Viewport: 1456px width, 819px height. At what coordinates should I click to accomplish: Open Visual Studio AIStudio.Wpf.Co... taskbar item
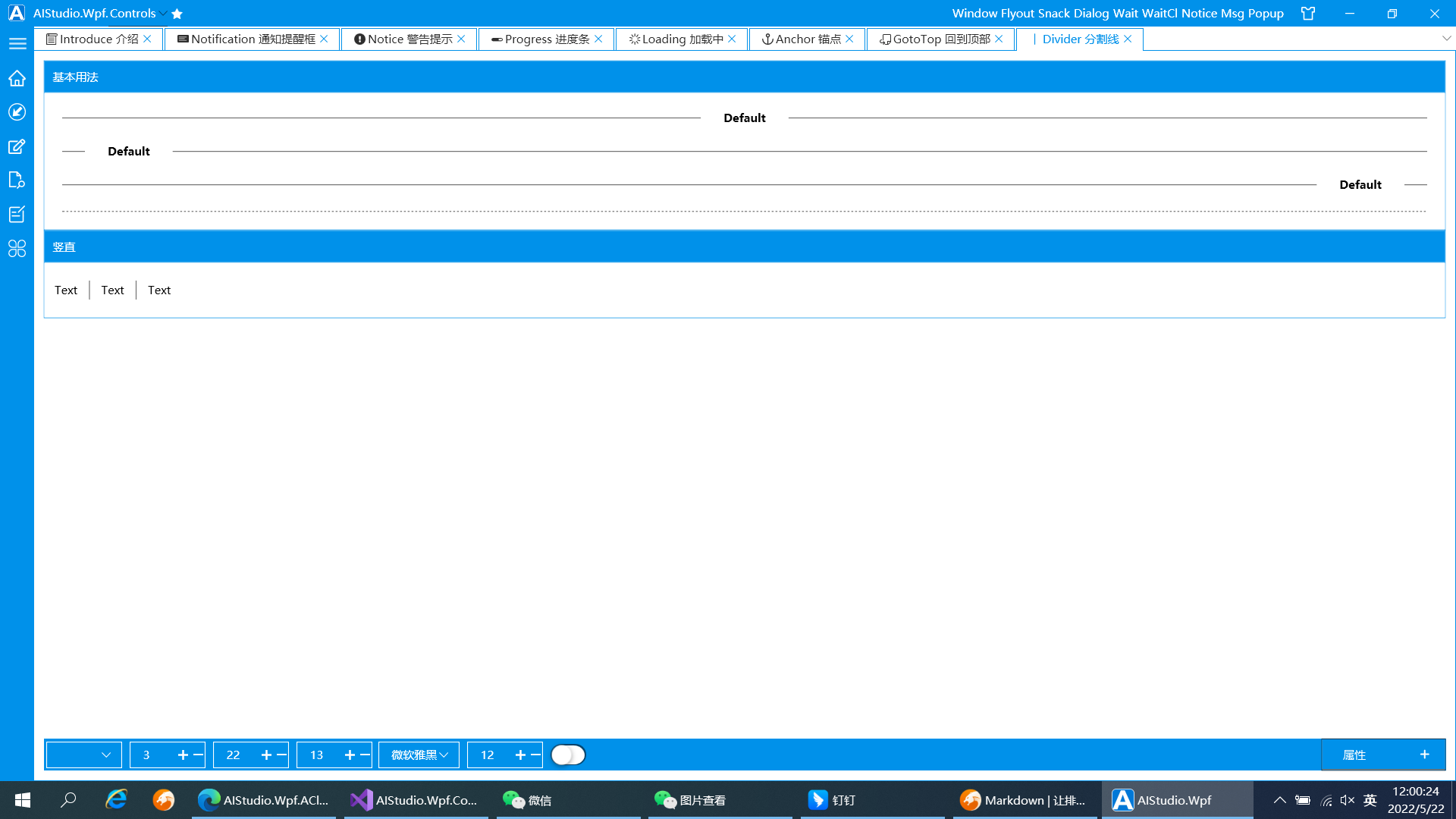coord(416,800)
